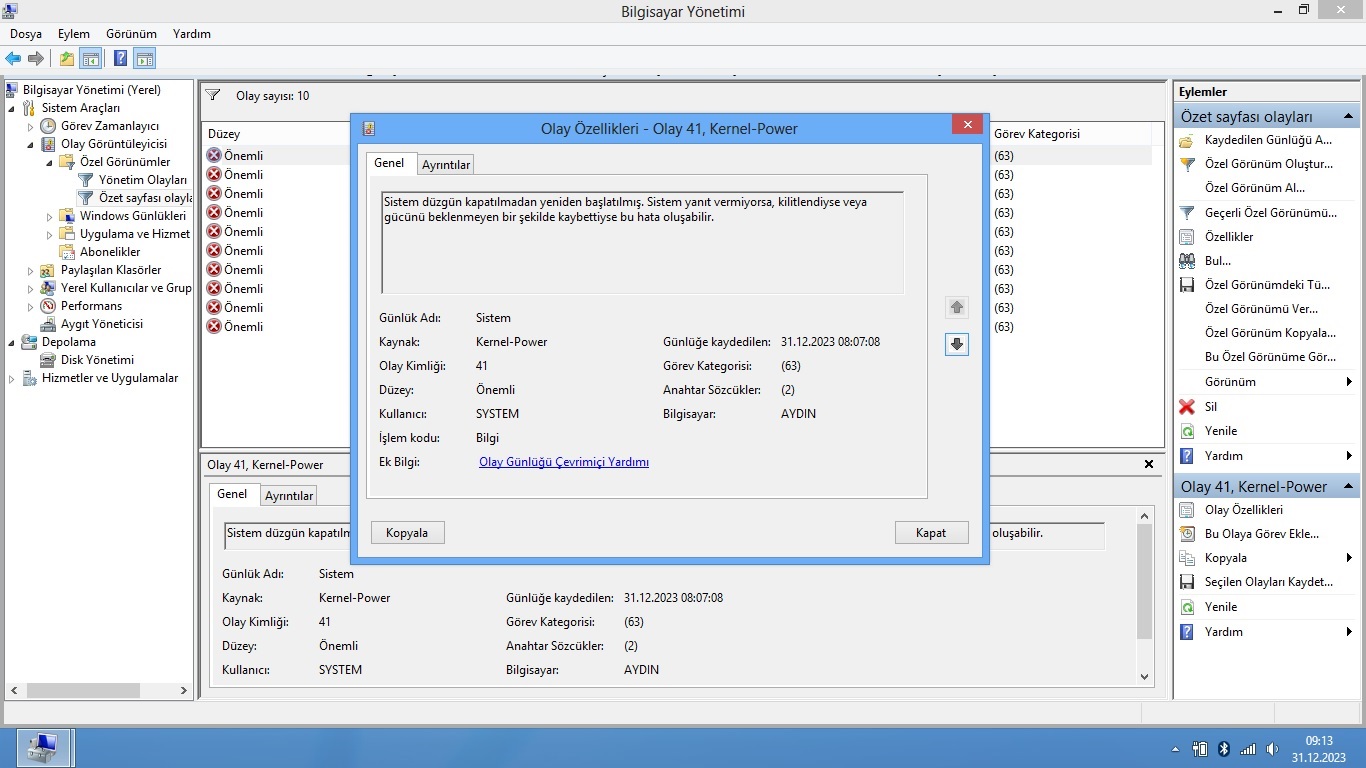1366x768 pixels.
Task: Click Yenile under Özet sayfası olayları
Action: point(1221,431)
